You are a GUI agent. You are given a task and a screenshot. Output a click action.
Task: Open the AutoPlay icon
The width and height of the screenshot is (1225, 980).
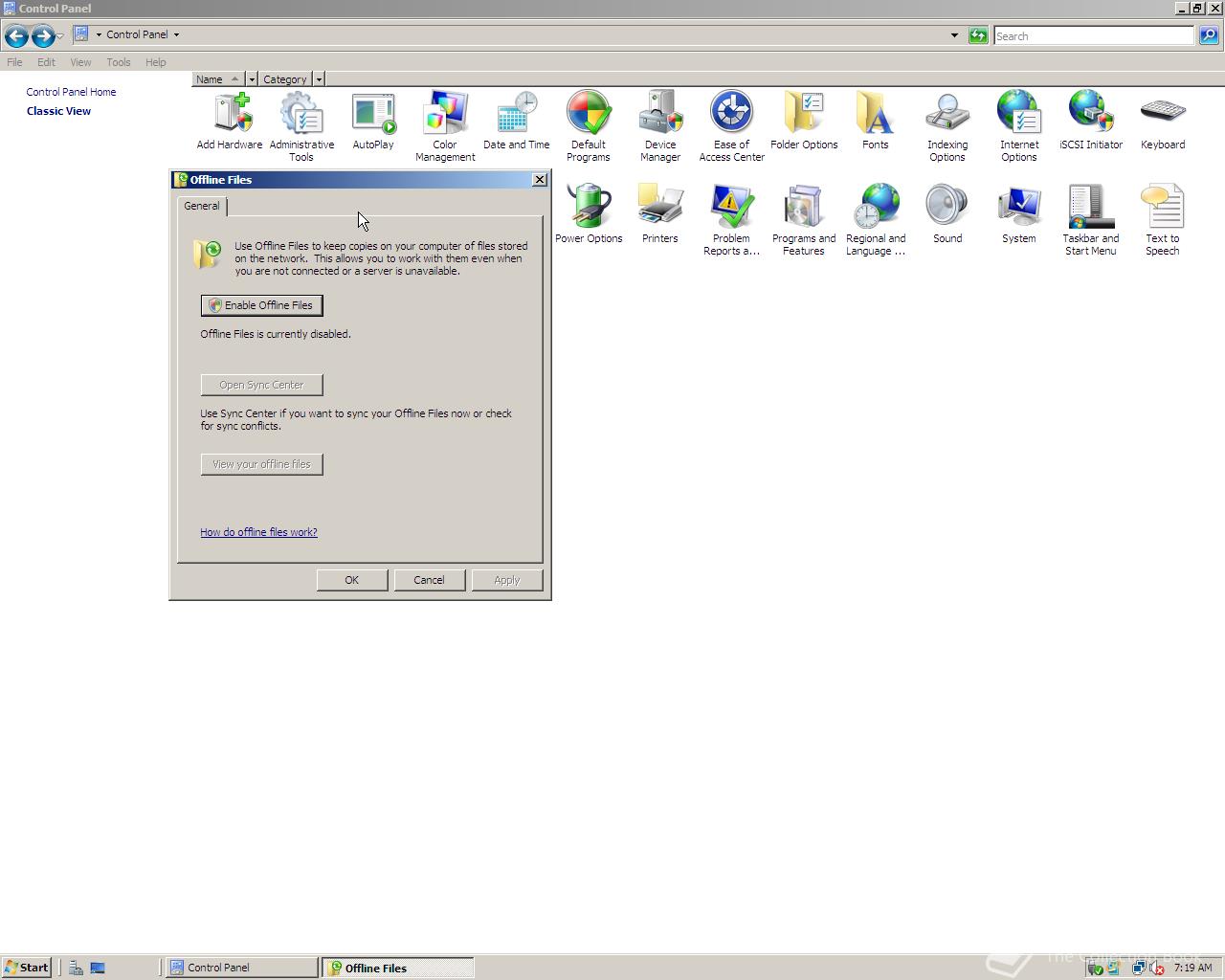[373, 122]
